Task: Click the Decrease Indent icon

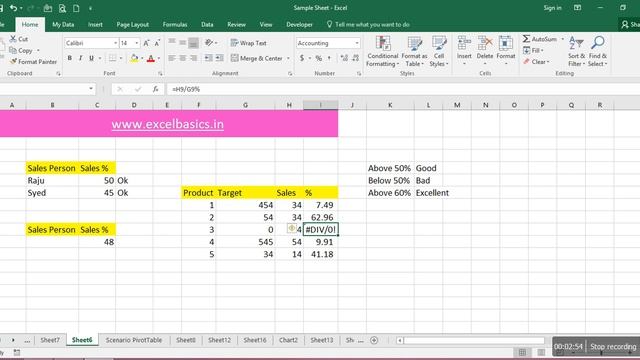Action: pyautogui.click(x=209, y=58)
